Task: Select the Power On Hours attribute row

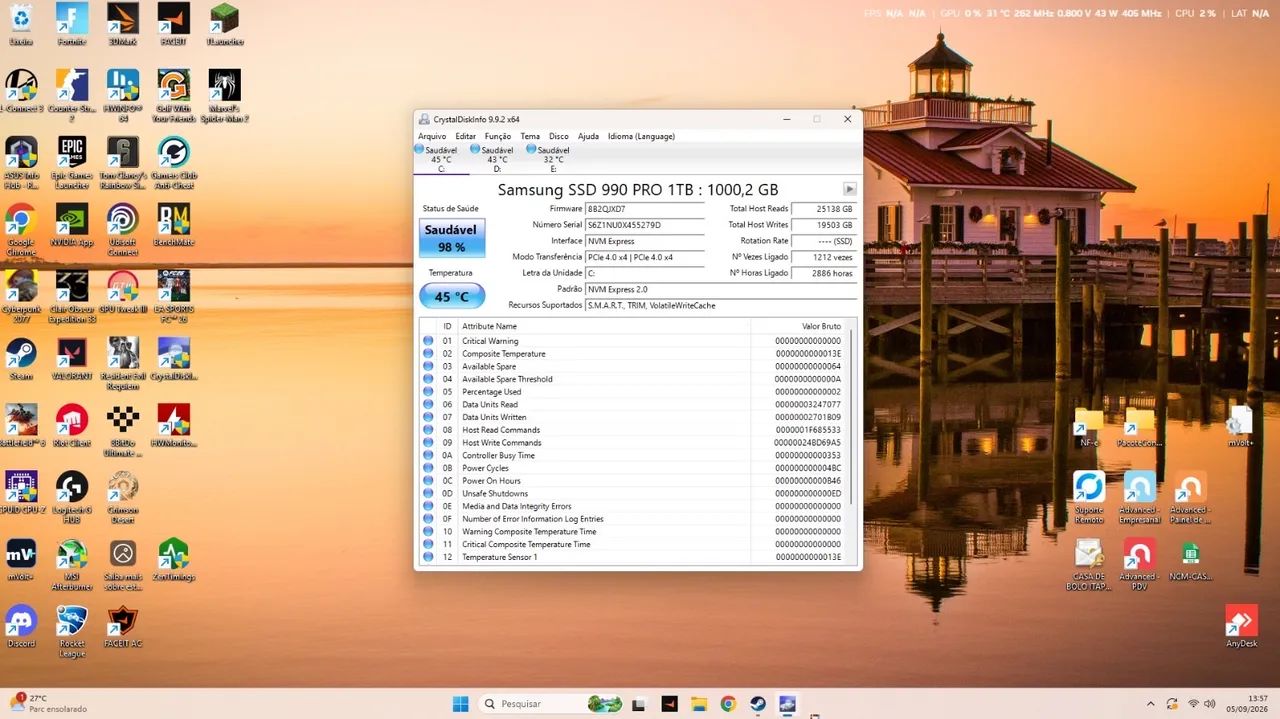Action: coord(633,481)
